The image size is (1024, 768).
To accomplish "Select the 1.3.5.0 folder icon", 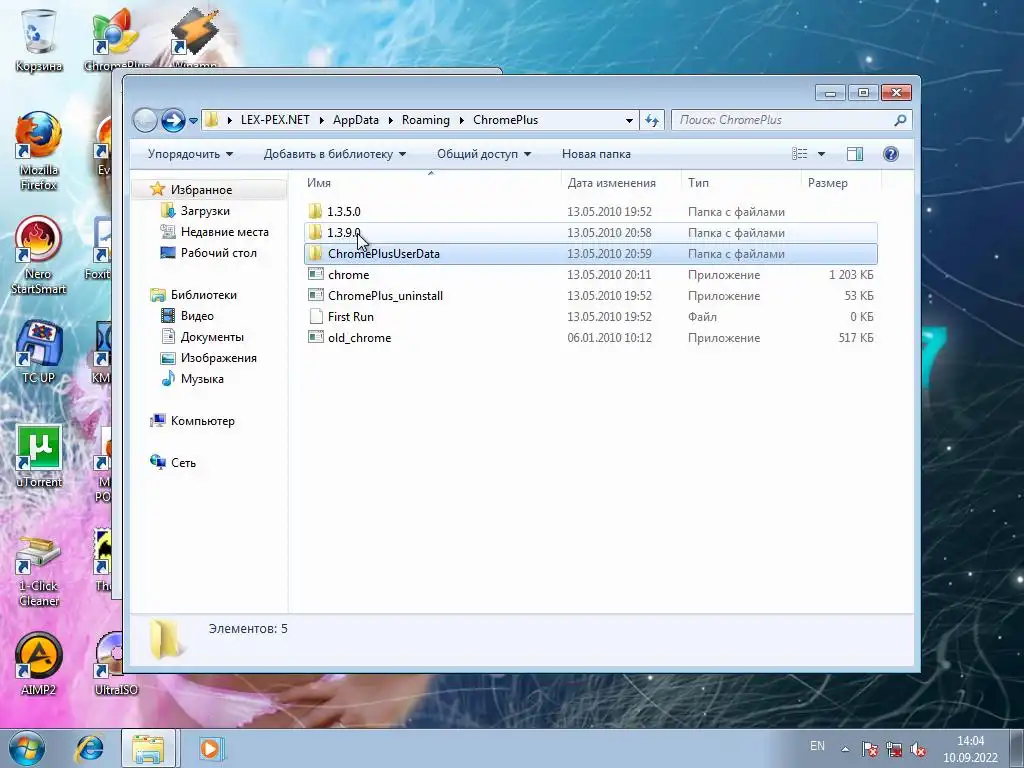I will [x=315, y=211].
